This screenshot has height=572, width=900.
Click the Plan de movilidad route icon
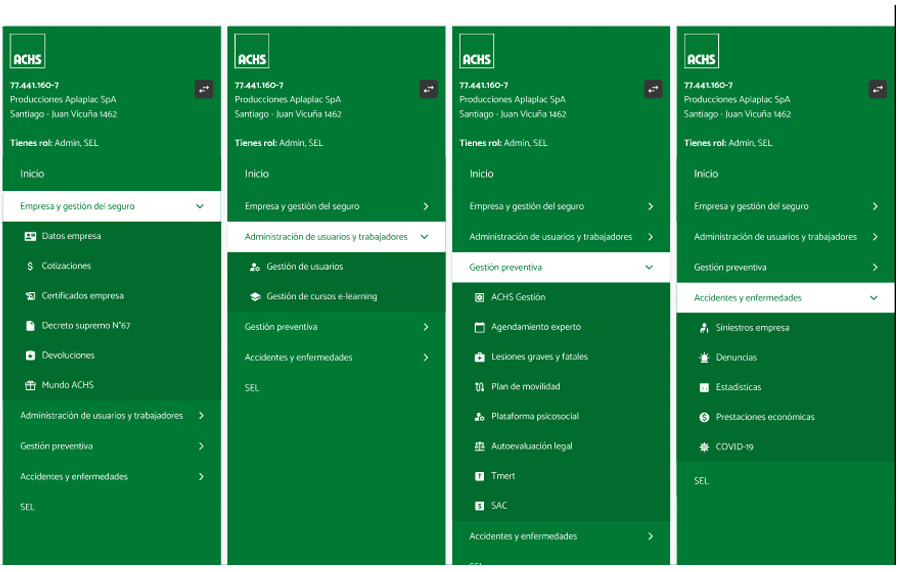click(x=479, y=387)
